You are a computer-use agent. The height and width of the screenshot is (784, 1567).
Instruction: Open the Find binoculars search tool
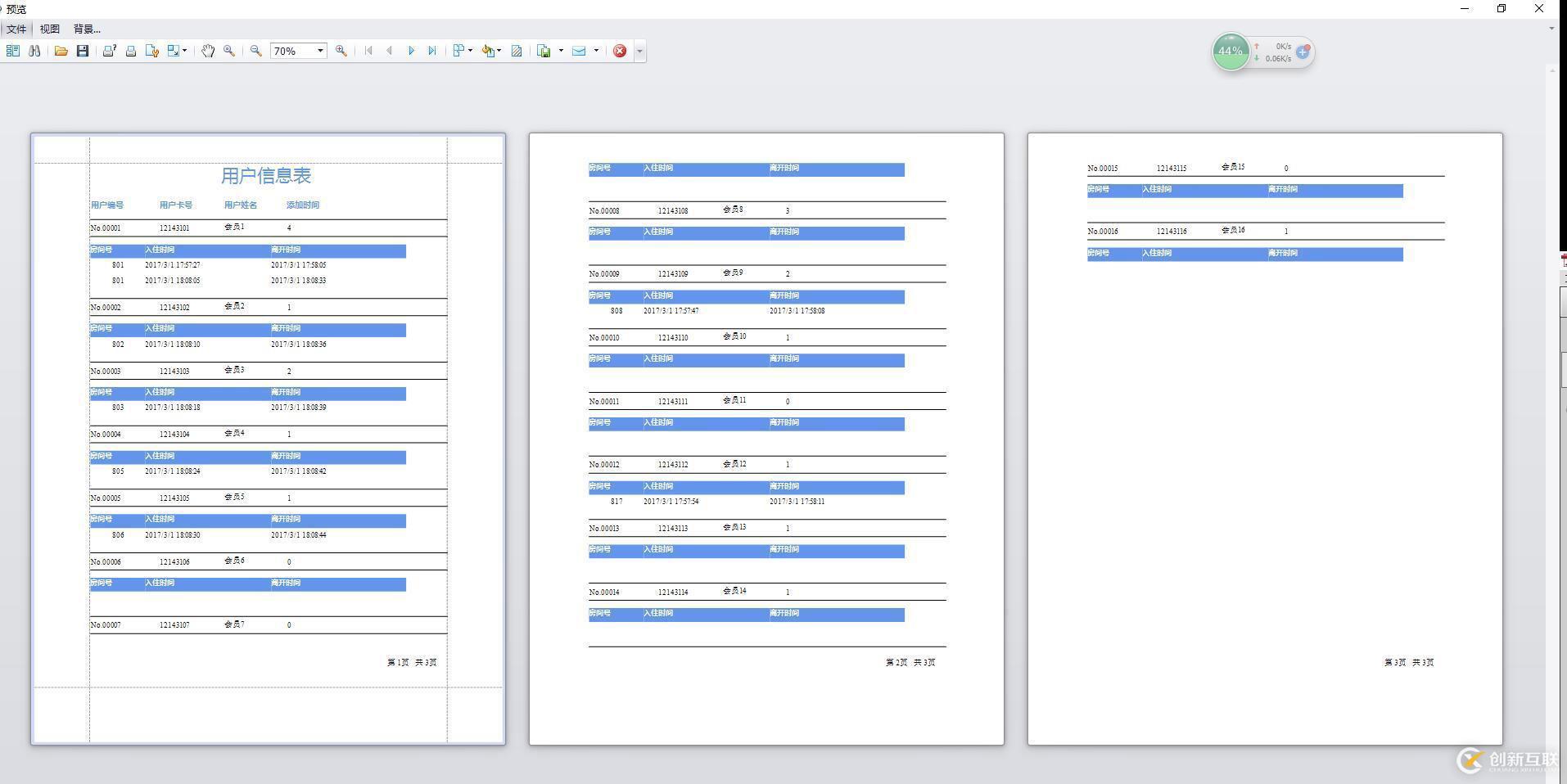(x=34, y=51)
